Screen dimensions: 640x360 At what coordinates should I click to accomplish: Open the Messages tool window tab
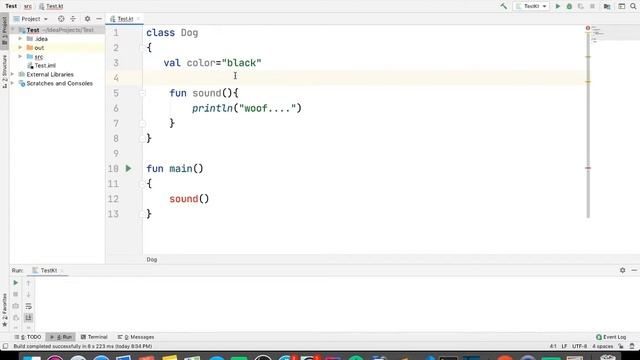[x=136, y=337]
